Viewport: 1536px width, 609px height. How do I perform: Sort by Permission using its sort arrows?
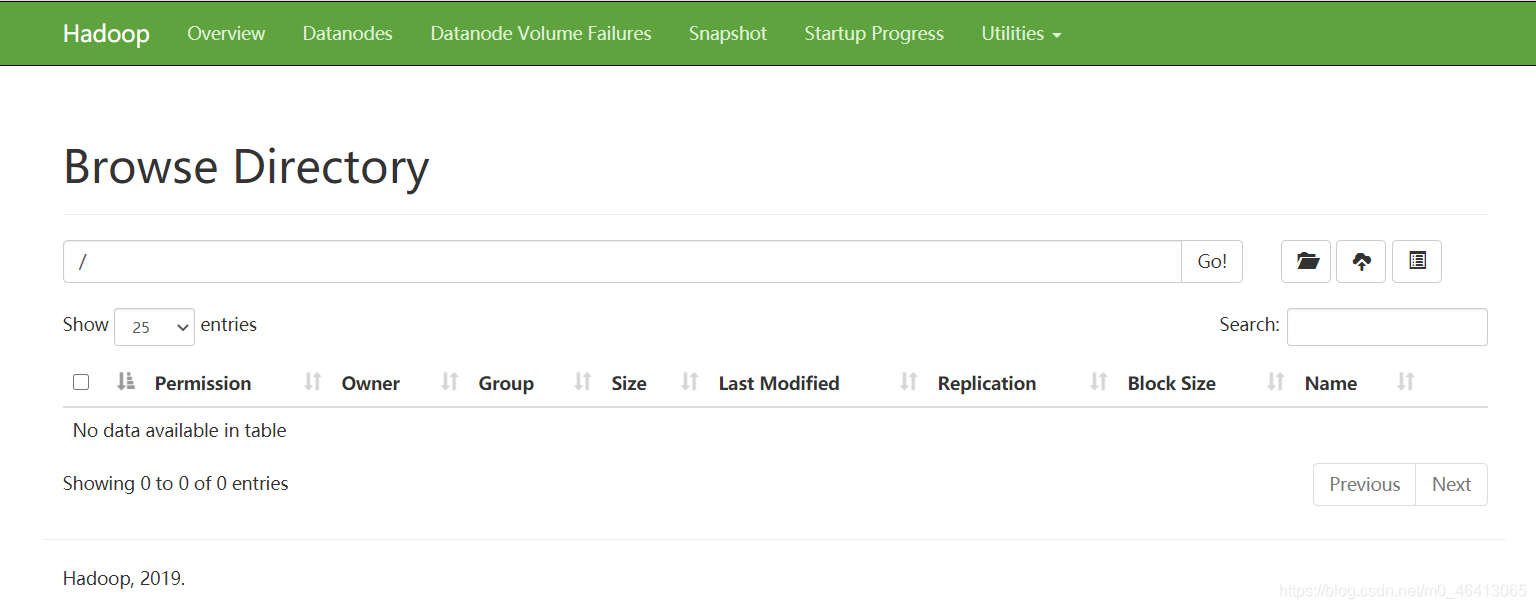click(x=313, y=381)
